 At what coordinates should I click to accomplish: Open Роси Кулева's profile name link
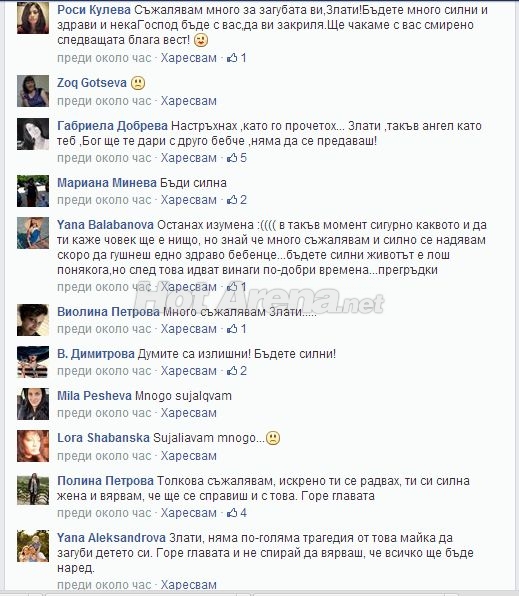[94, 10]
